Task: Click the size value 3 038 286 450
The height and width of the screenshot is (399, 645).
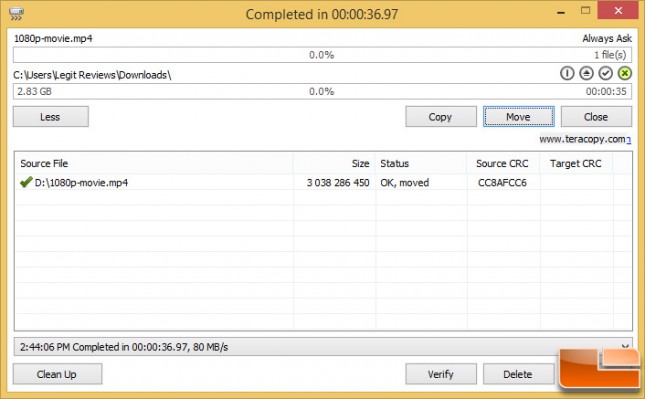Action: (x=338, y=183)
